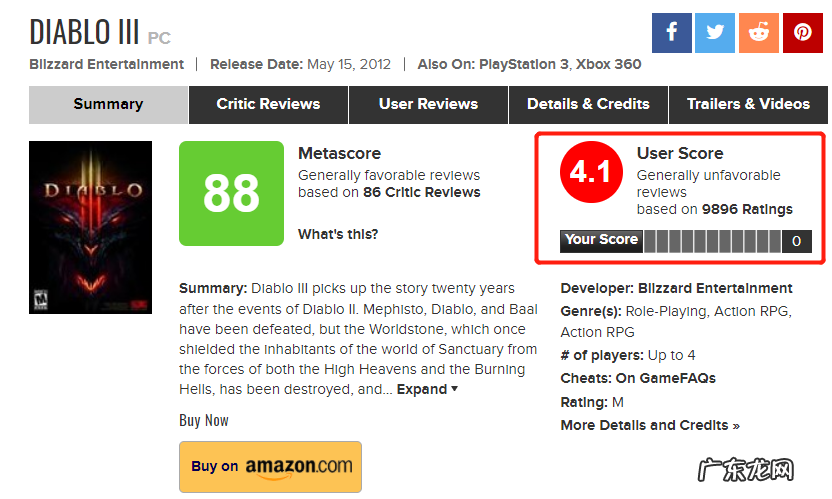The width and height of the screenshot is (832, 499).
Task: Set a rating on the Your Score bar
Action: tap(712, 241)
